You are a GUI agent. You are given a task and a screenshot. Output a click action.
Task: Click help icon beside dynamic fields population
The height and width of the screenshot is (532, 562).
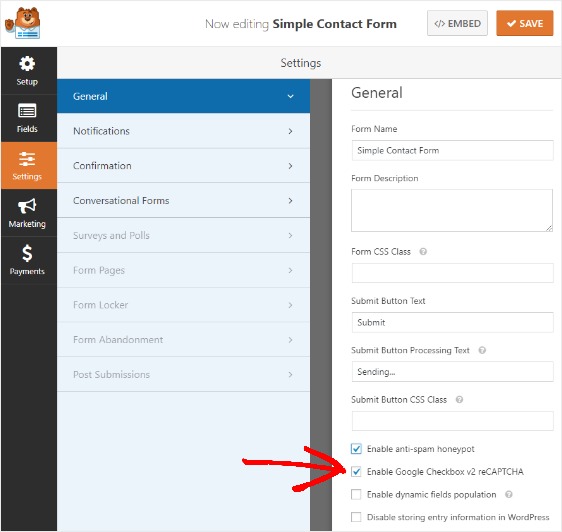[x=508, y=494]
